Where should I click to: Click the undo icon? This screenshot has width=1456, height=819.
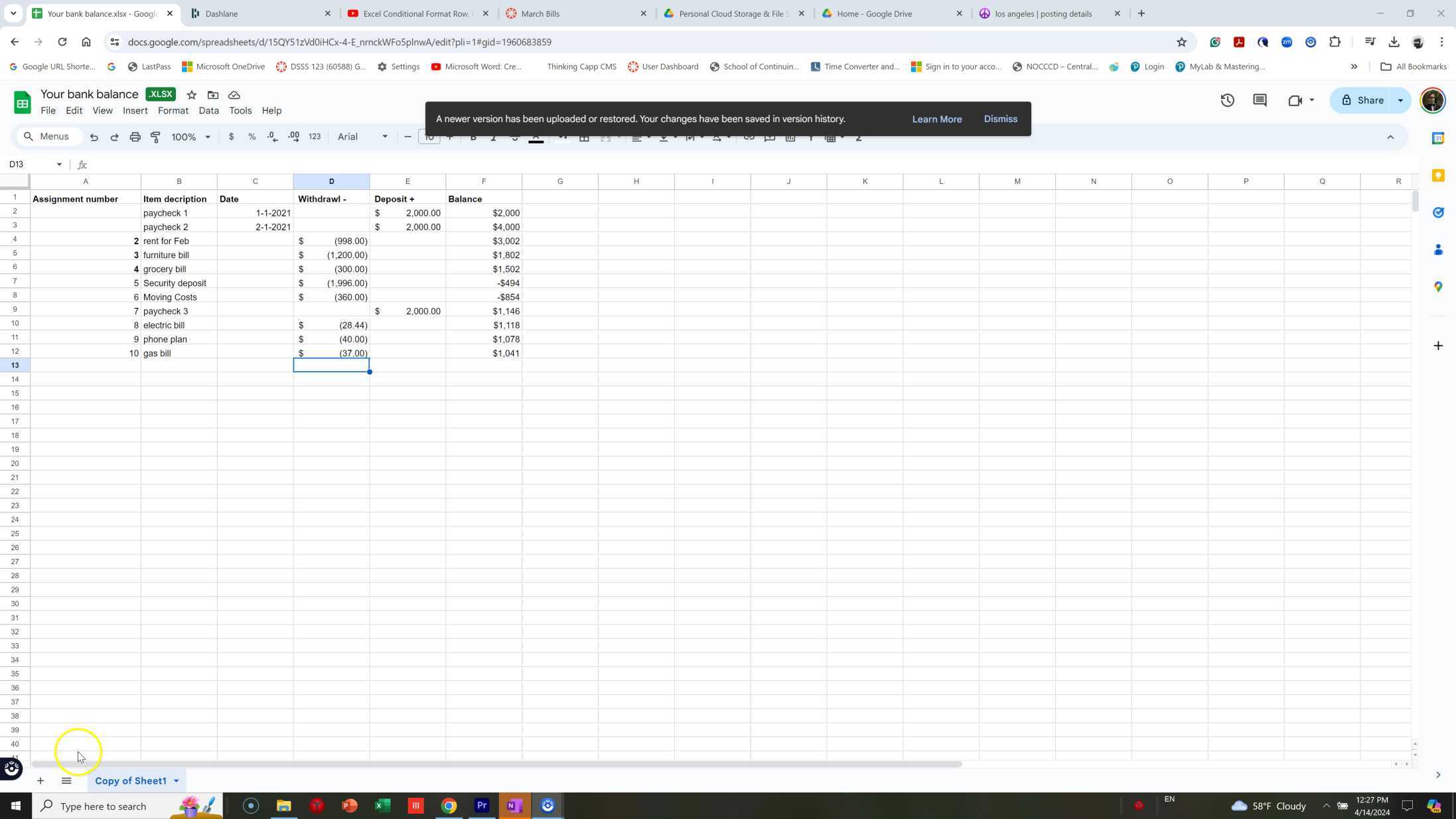[x=94, y=137]
